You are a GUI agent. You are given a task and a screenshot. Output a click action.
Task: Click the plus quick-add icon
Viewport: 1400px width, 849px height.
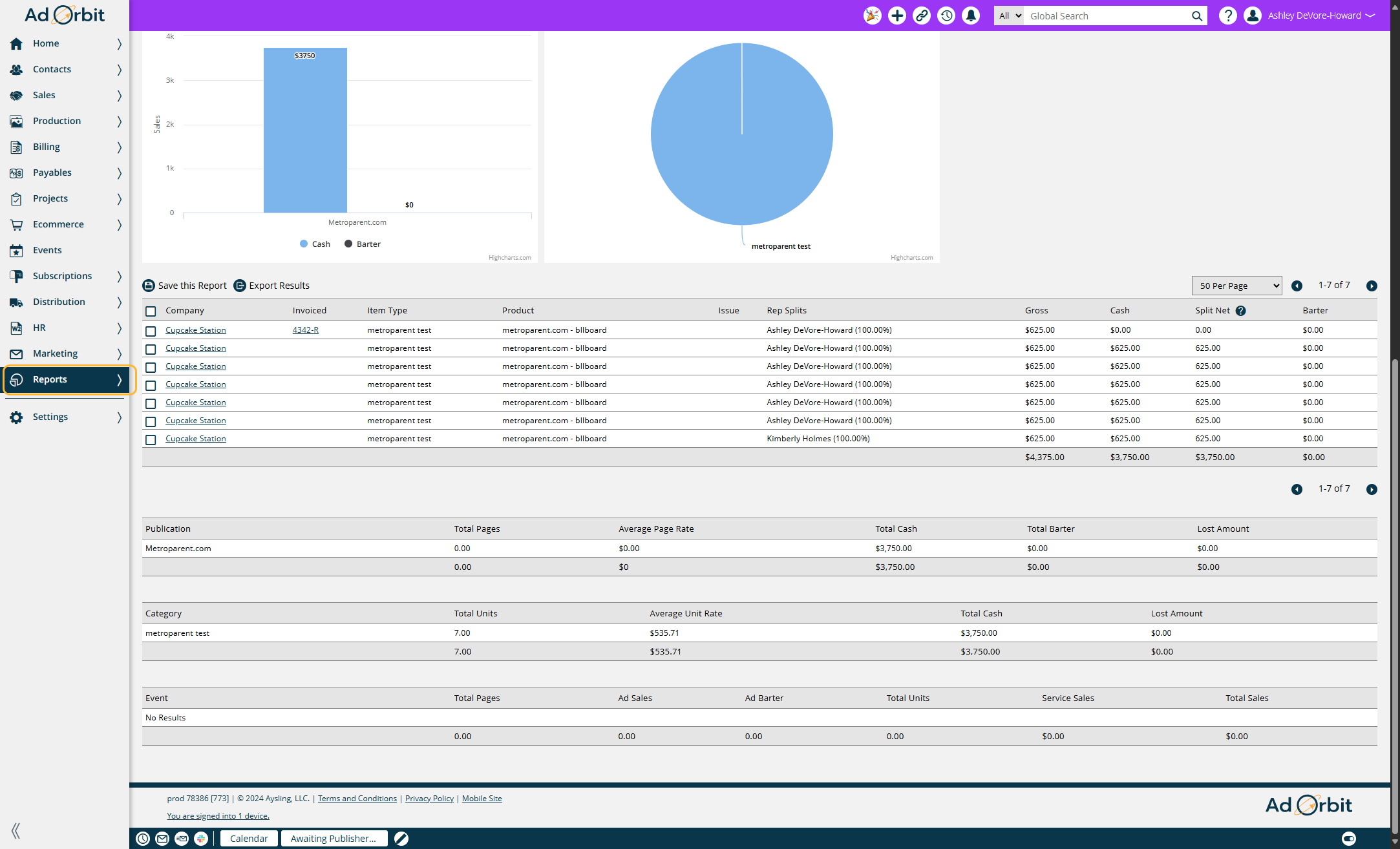pos(897,16)
